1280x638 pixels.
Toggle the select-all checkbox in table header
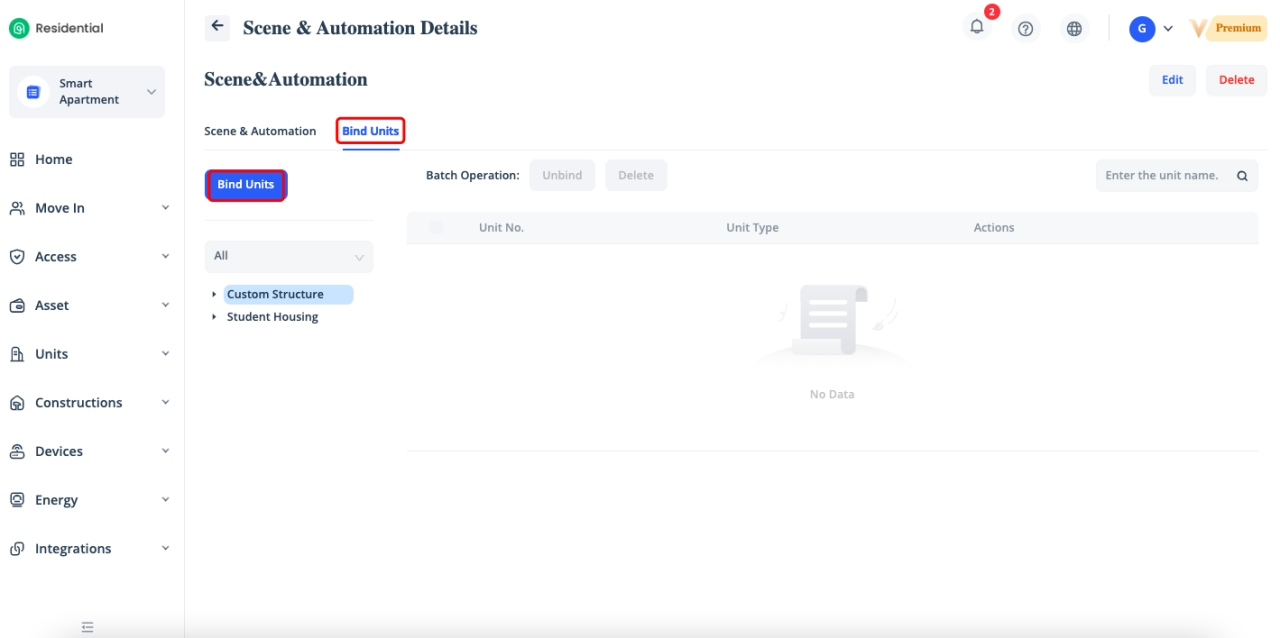(x=435, y=228)
